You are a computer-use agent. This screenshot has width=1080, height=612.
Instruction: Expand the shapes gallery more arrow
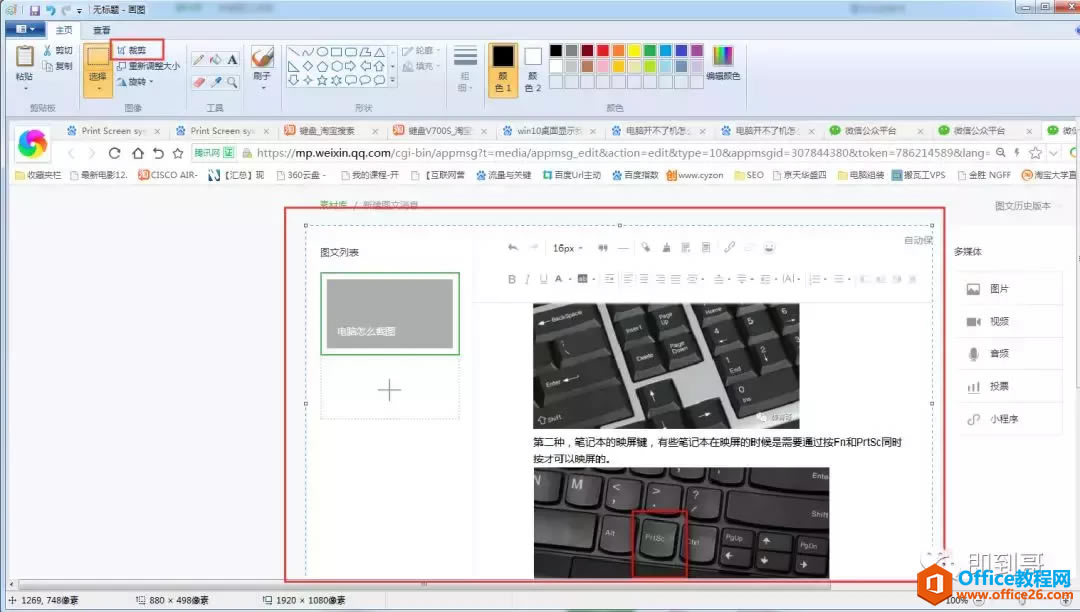coord(393,81)
